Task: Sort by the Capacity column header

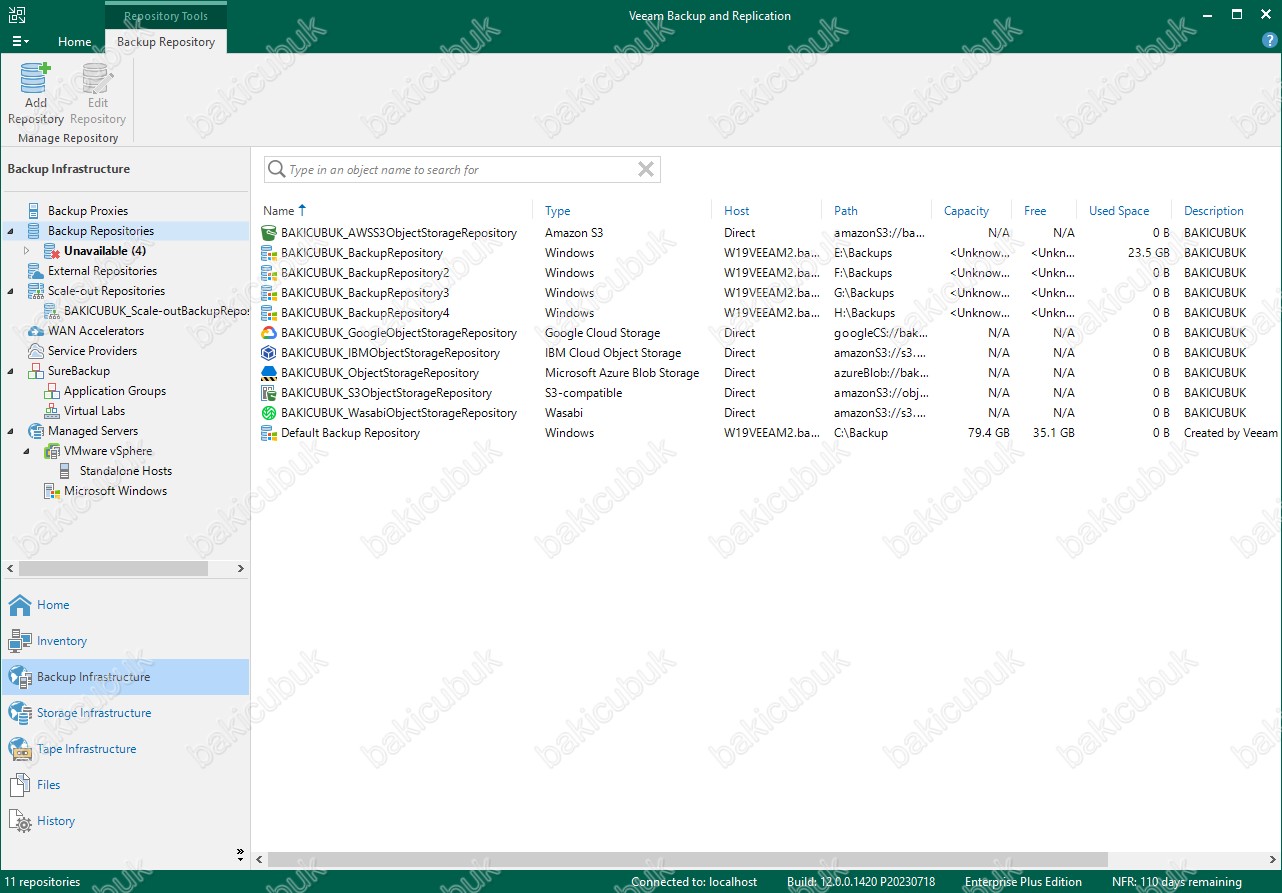Action: coord(966,211)
